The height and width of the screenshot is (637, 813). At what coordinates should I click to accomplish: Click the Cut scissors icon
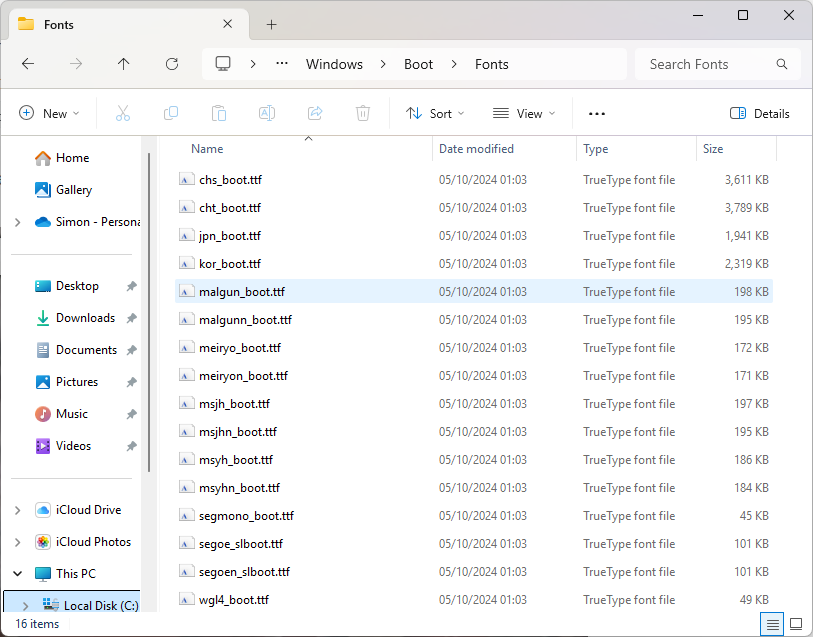123,113
